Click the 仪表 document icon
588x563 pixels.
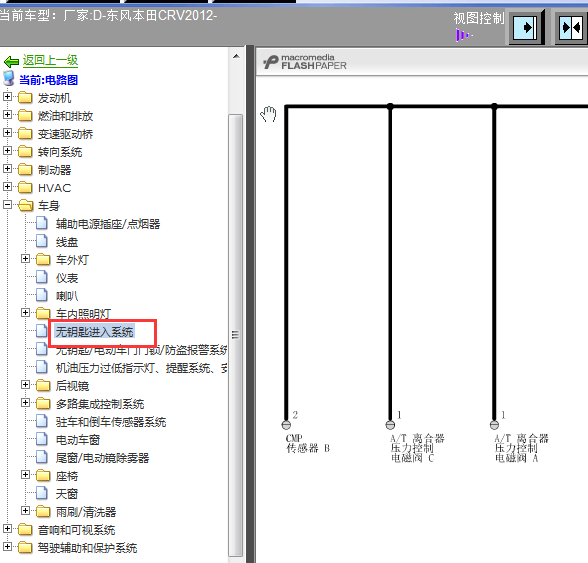pyautogui.click(x=42, y=277)
